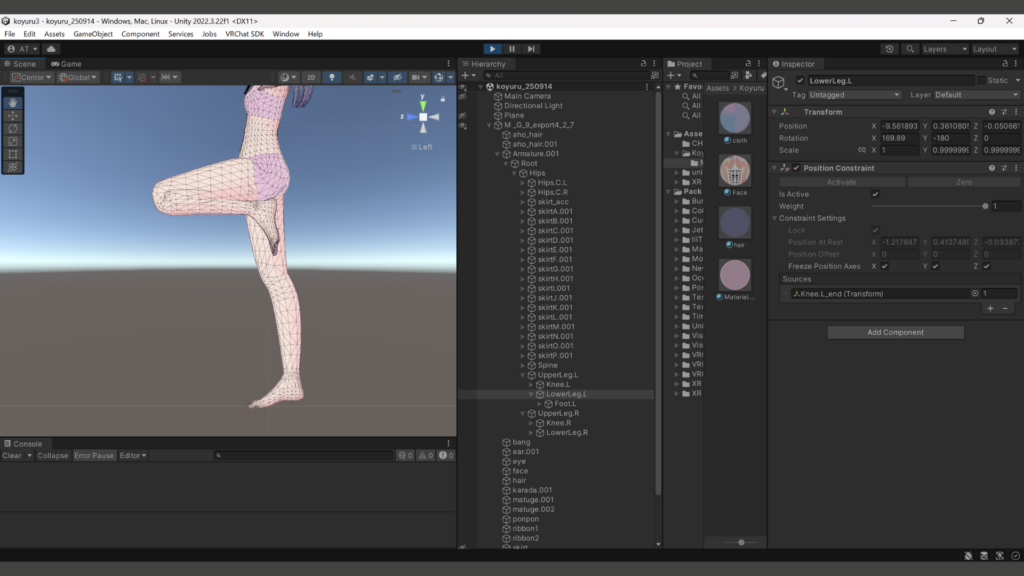Switch to the Game tab
Image resolution: width=1024 pixels, height=576 pixels.
tap(66, 64)
